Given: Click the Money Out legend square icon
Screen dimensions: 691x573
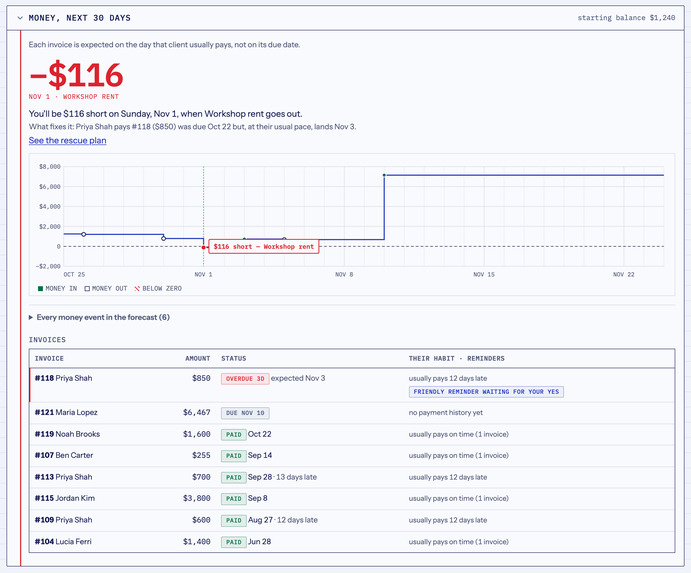Looking at the screenshot, I should 87,289.
